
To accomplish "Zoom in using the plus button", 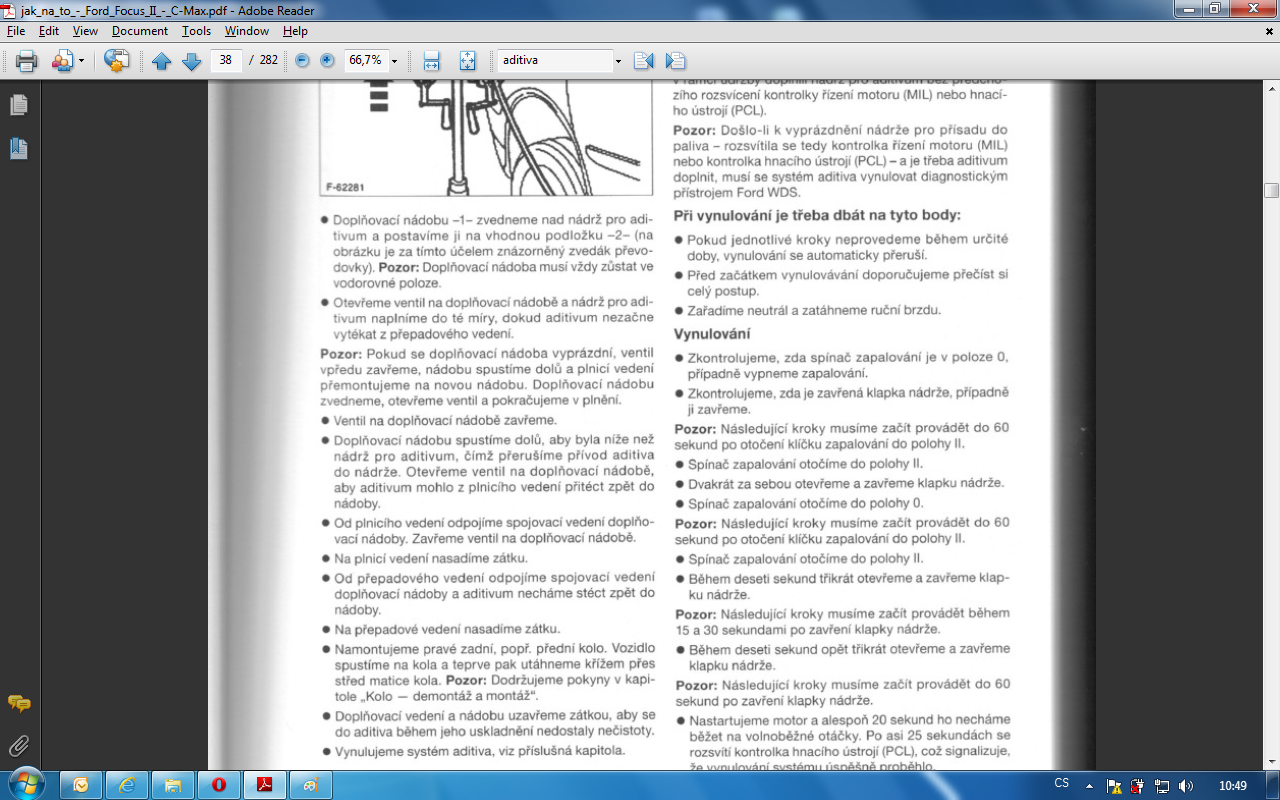I will [327, 61].
